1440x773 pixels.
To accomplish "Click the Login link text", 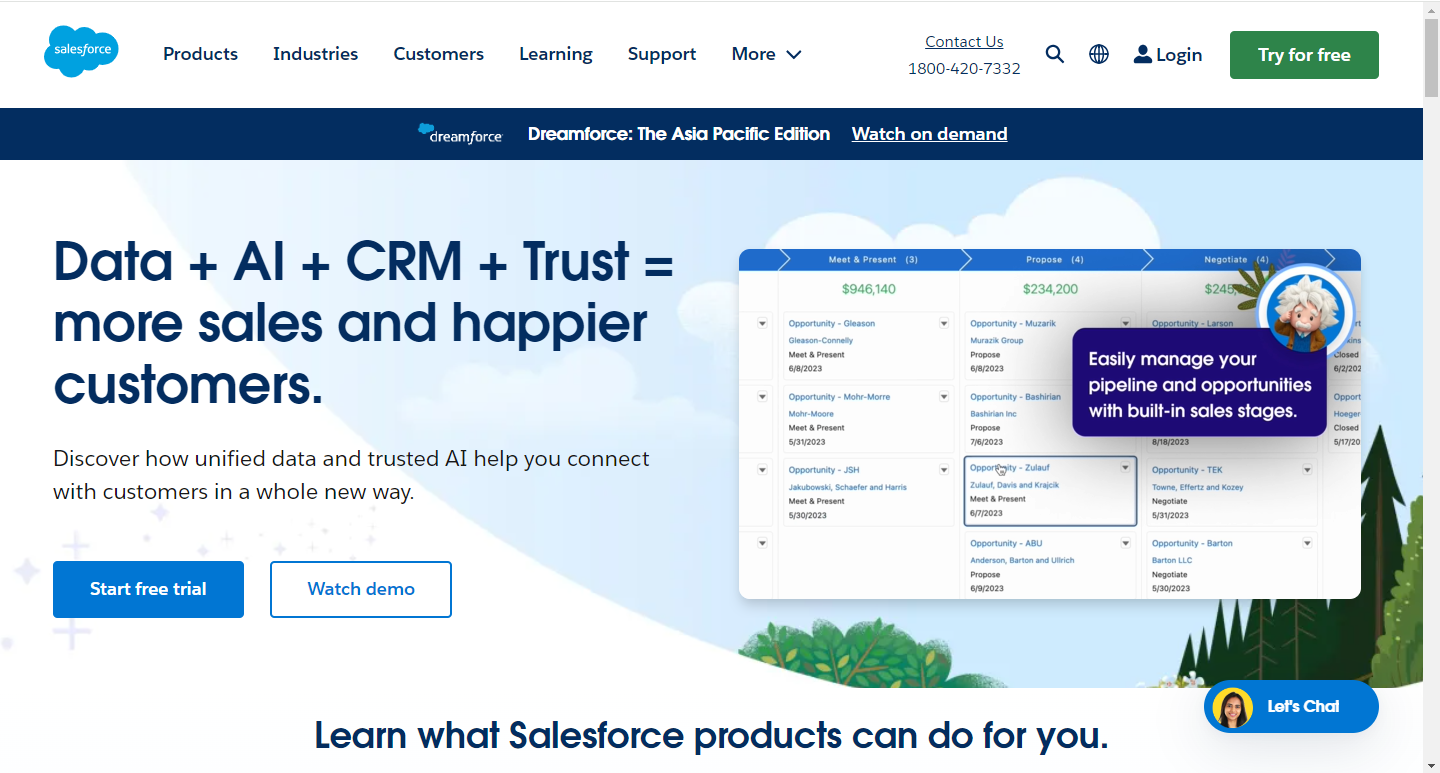I will click(1179, 55).
